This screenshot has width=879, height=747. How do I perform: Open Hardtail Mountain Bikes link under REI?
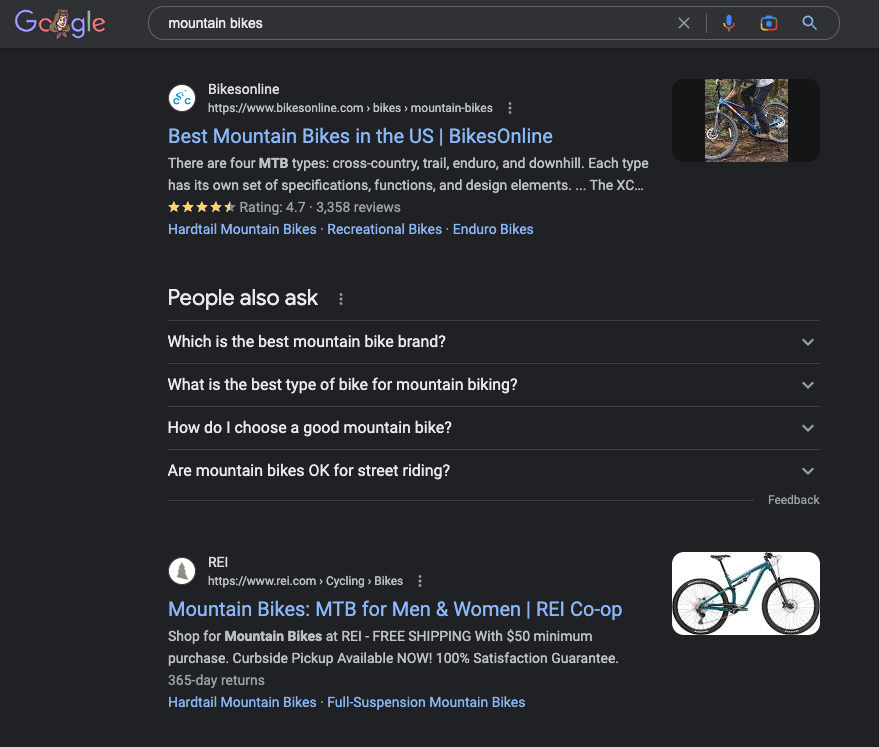(242, 702)
